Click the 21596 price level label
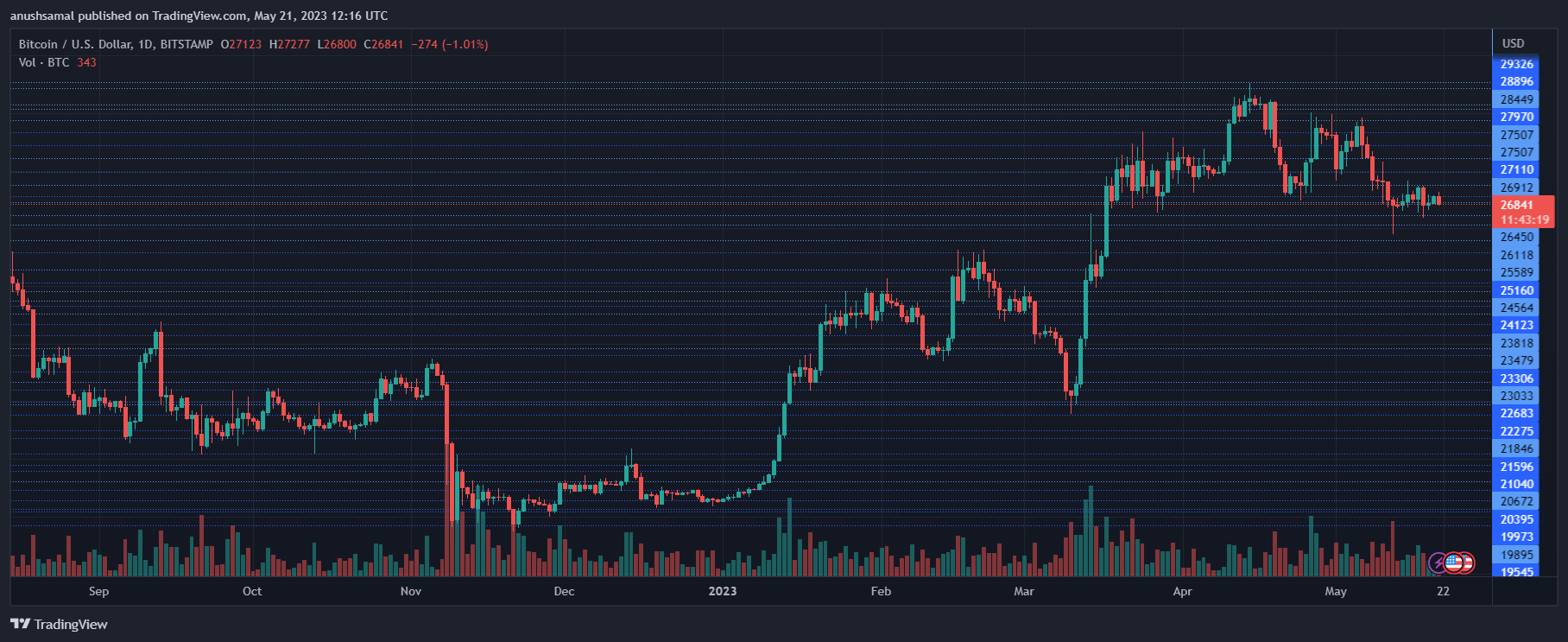 point(1516,467)
